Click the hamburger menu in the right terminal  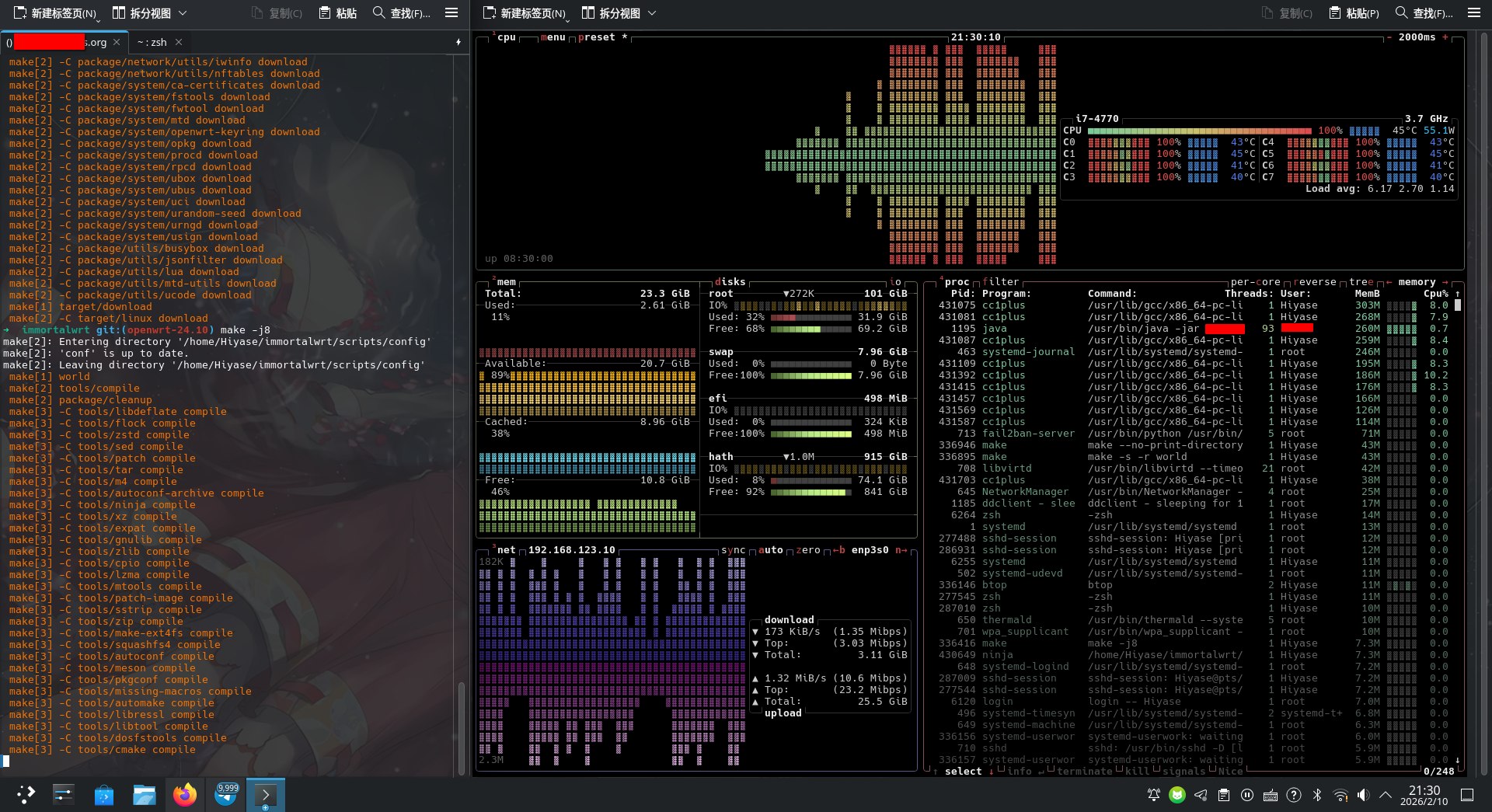click(1474, 12)
